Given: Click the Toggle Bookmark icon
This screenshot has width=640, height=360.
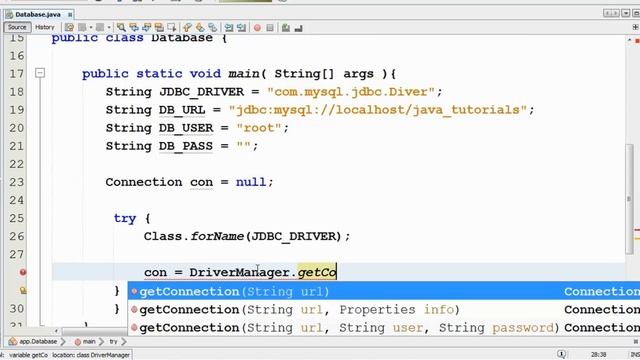Looking at the screenshot, I should 213,28.
